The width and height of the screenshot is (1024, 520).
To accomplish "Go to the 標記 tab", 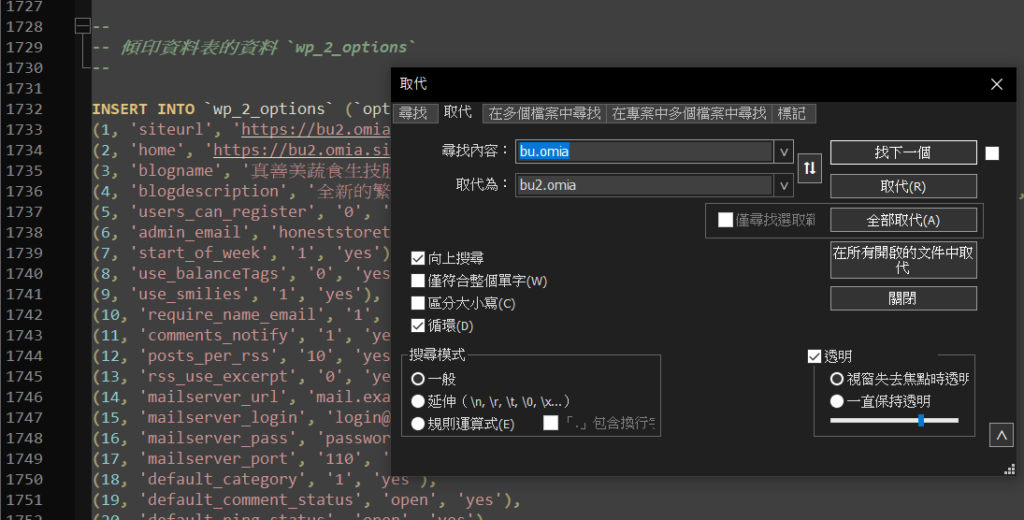I will click(x=791, y=113).
